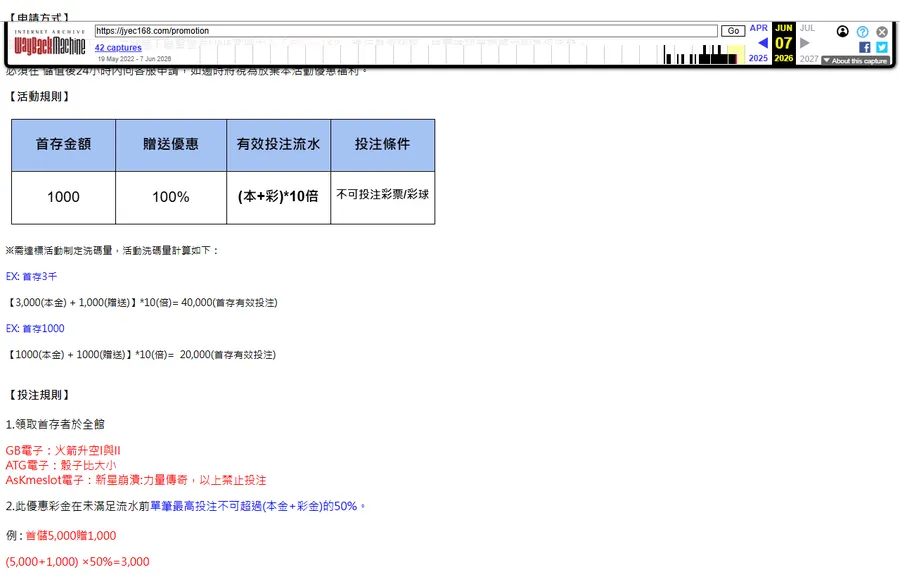
Task: Click the 【投注規則】 heading
Action: click(x=40, y=395)
